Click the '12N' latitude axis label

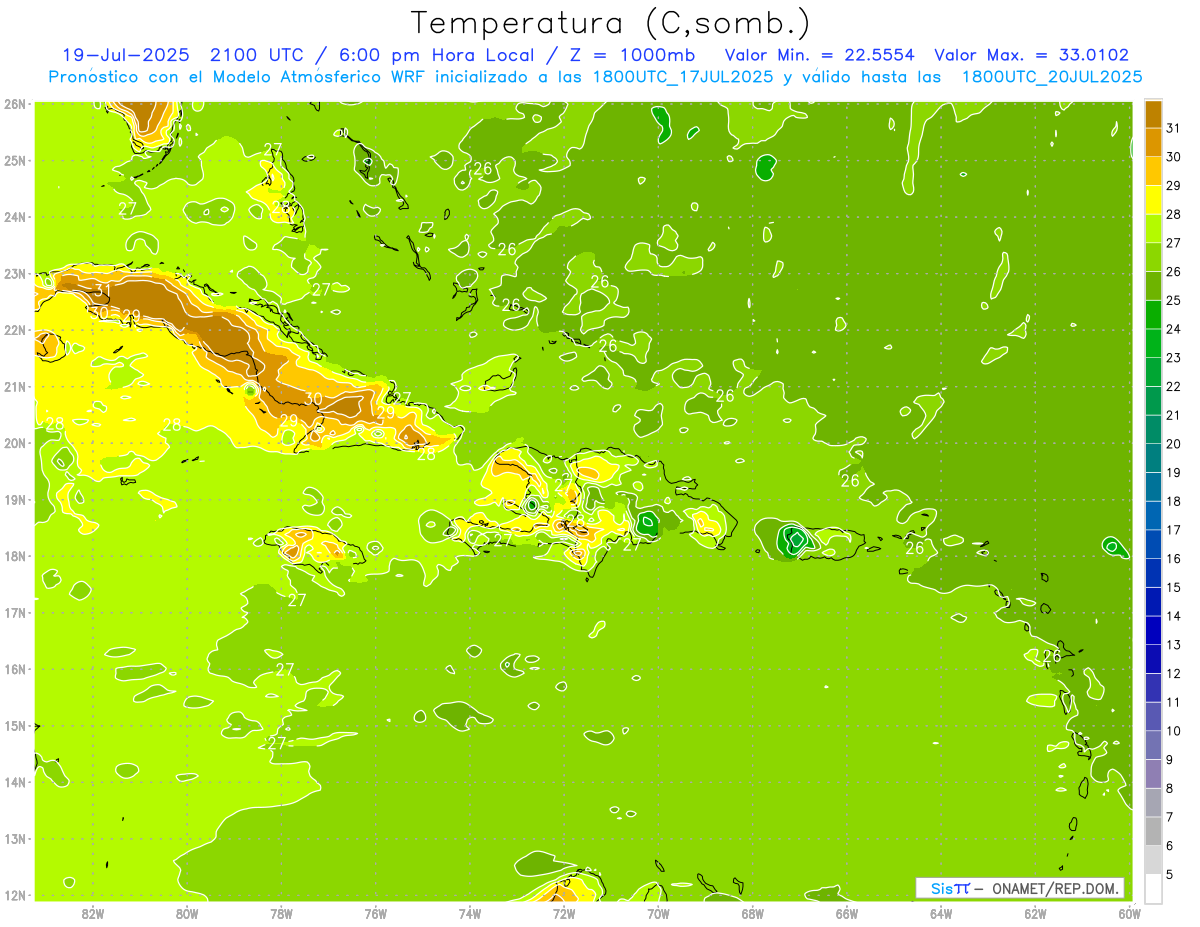[14, 895]
